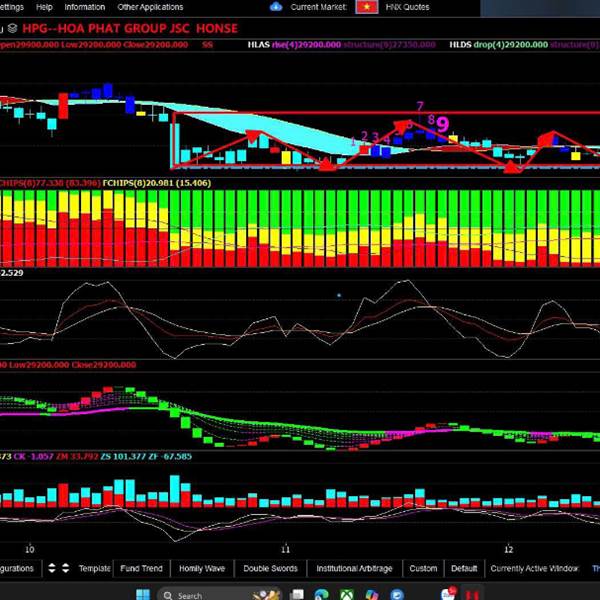Select the Template tab
600x600 pixels.
pyautogui.click(x=95, y=569)
